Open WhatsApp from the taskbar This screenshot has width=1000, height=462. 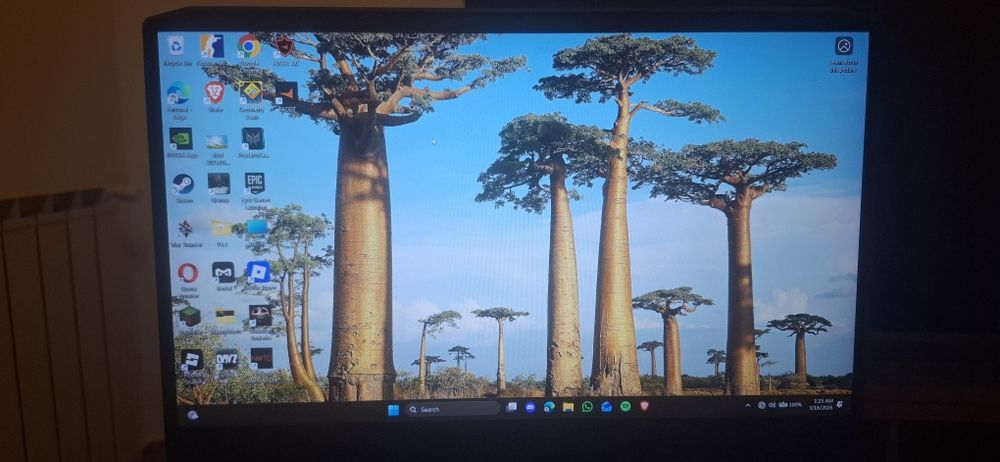click(587, 406)
